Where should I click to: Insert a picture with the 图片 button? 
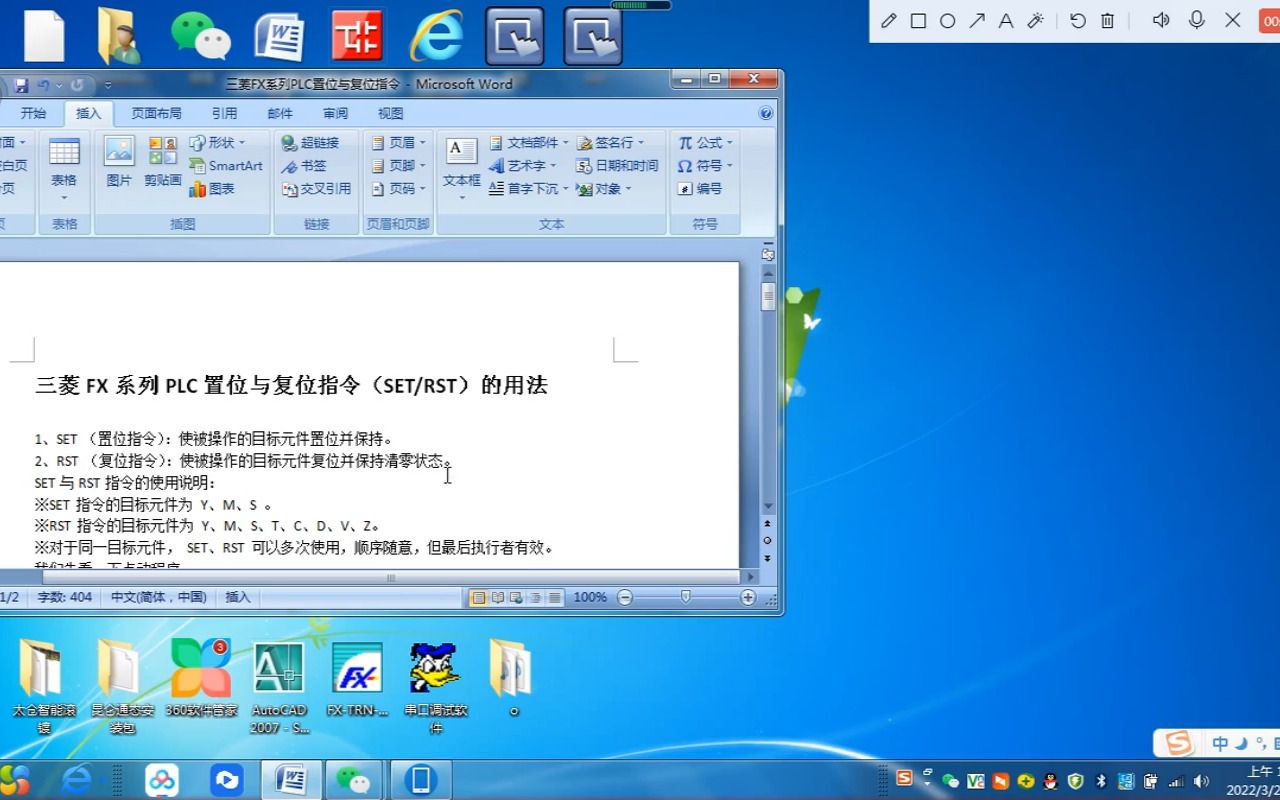[x=119, y=162]
